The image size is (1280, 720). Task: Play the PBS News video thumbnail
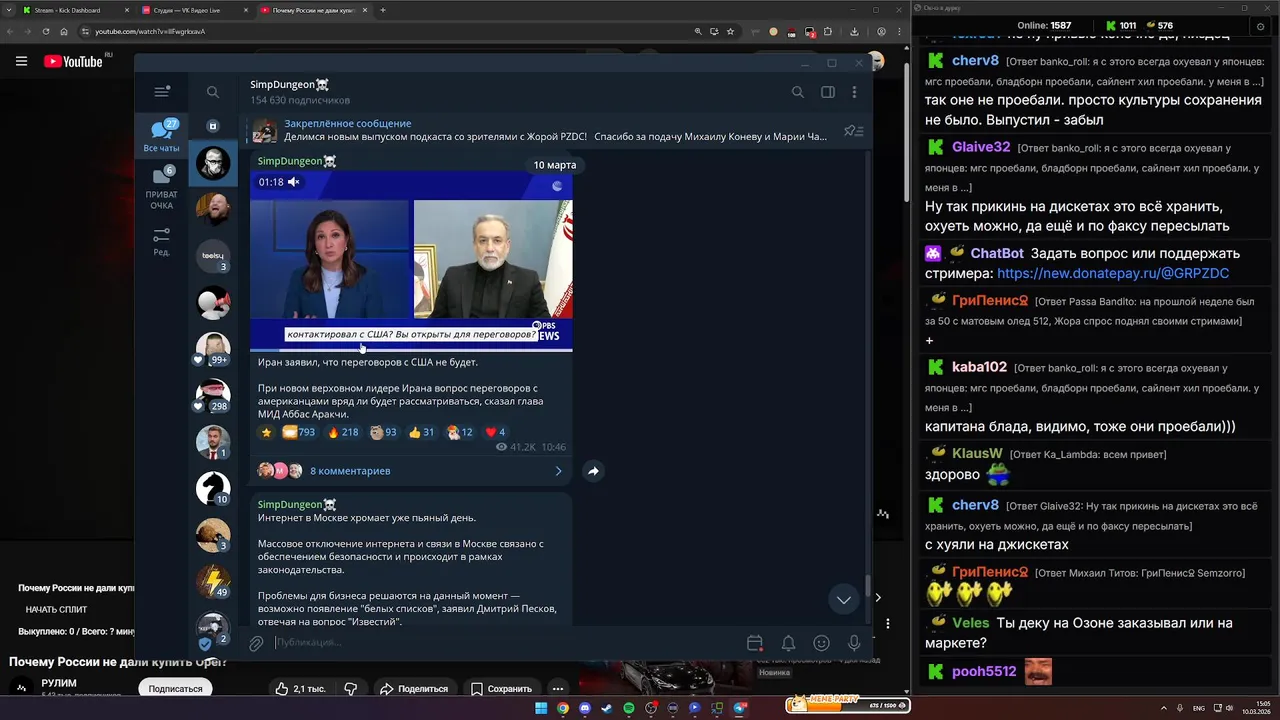pyautogui.click(x=411, y=260)
